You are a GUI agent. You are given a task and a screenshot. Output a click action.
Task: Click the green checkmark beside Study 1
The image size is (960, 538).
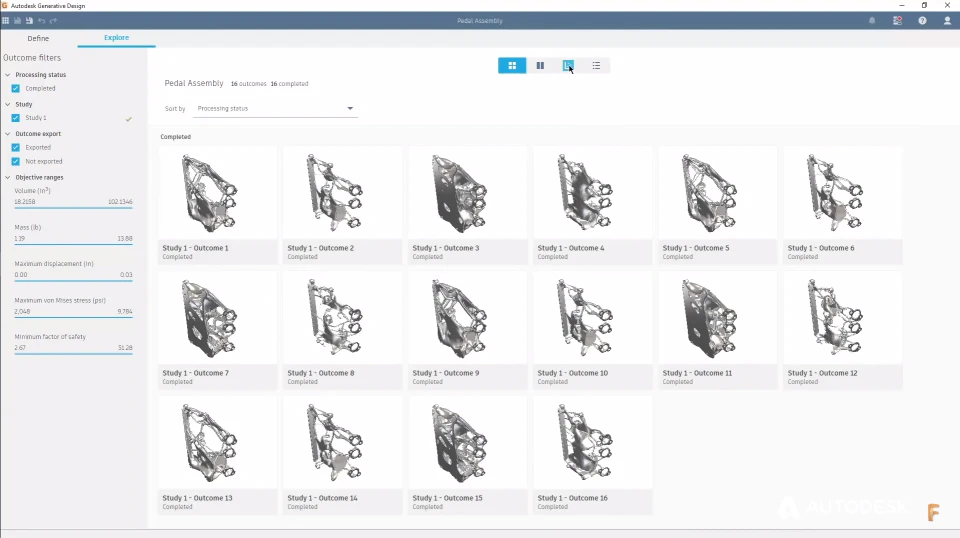129,119
